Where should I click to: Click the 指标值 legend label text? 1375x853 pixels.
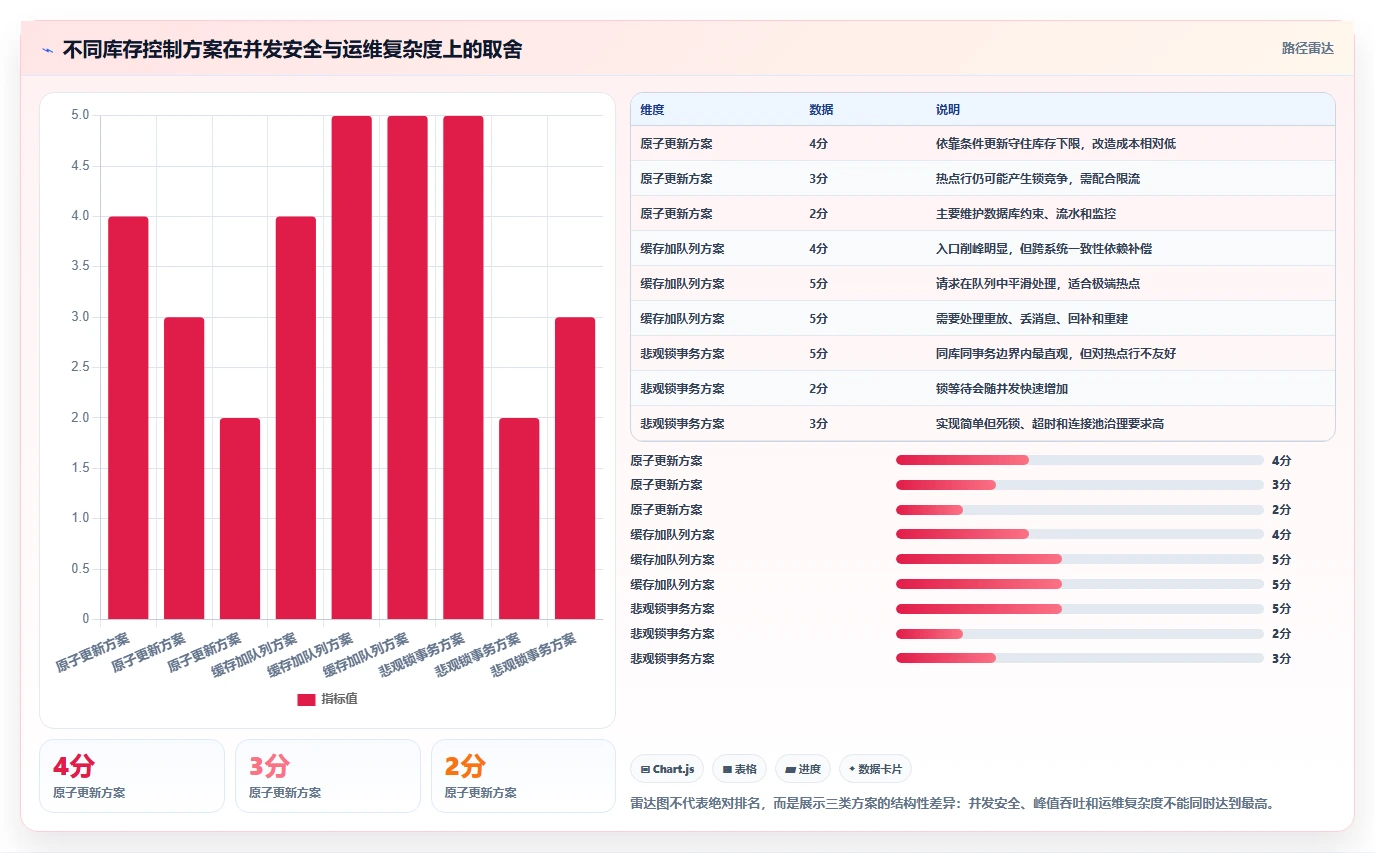click(339, 699)
